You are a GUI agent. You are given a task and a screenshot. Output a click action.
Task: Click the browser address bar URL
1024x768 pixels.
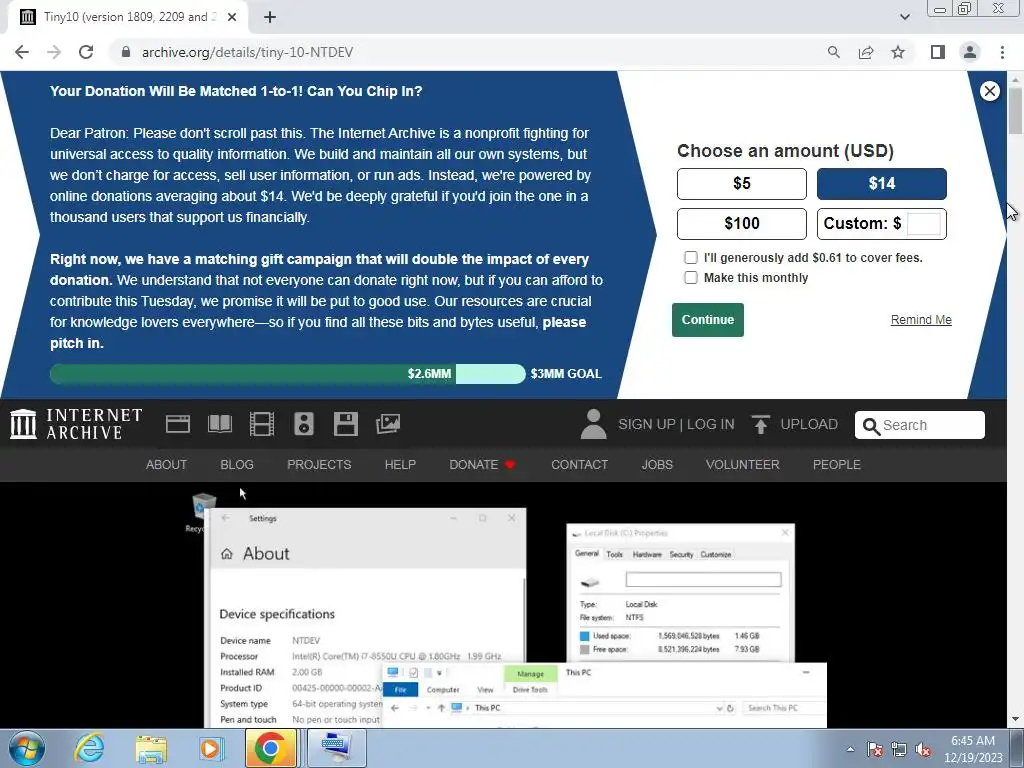248,52
